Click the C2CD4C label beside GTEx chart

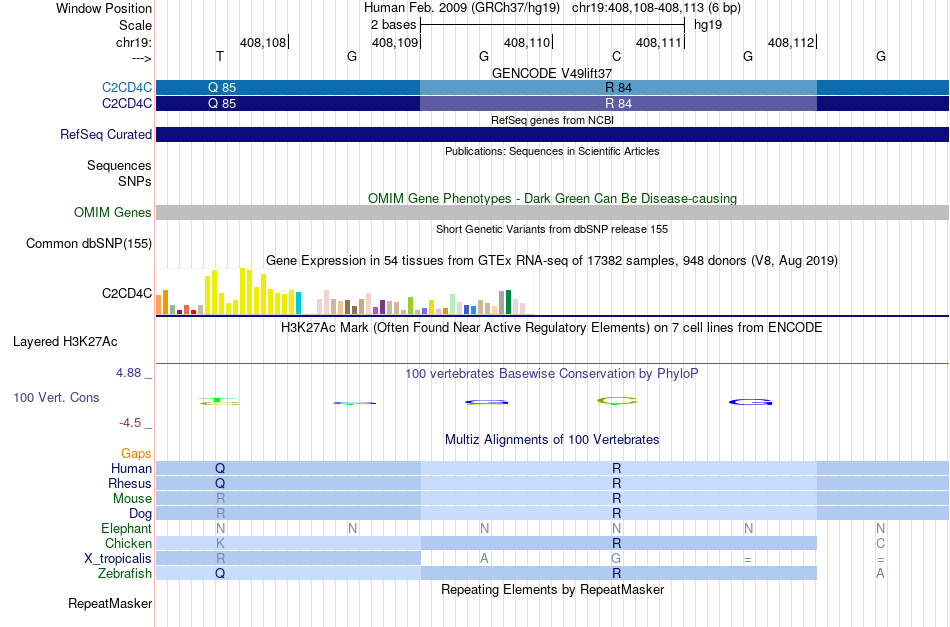click(x=127, y=293)
